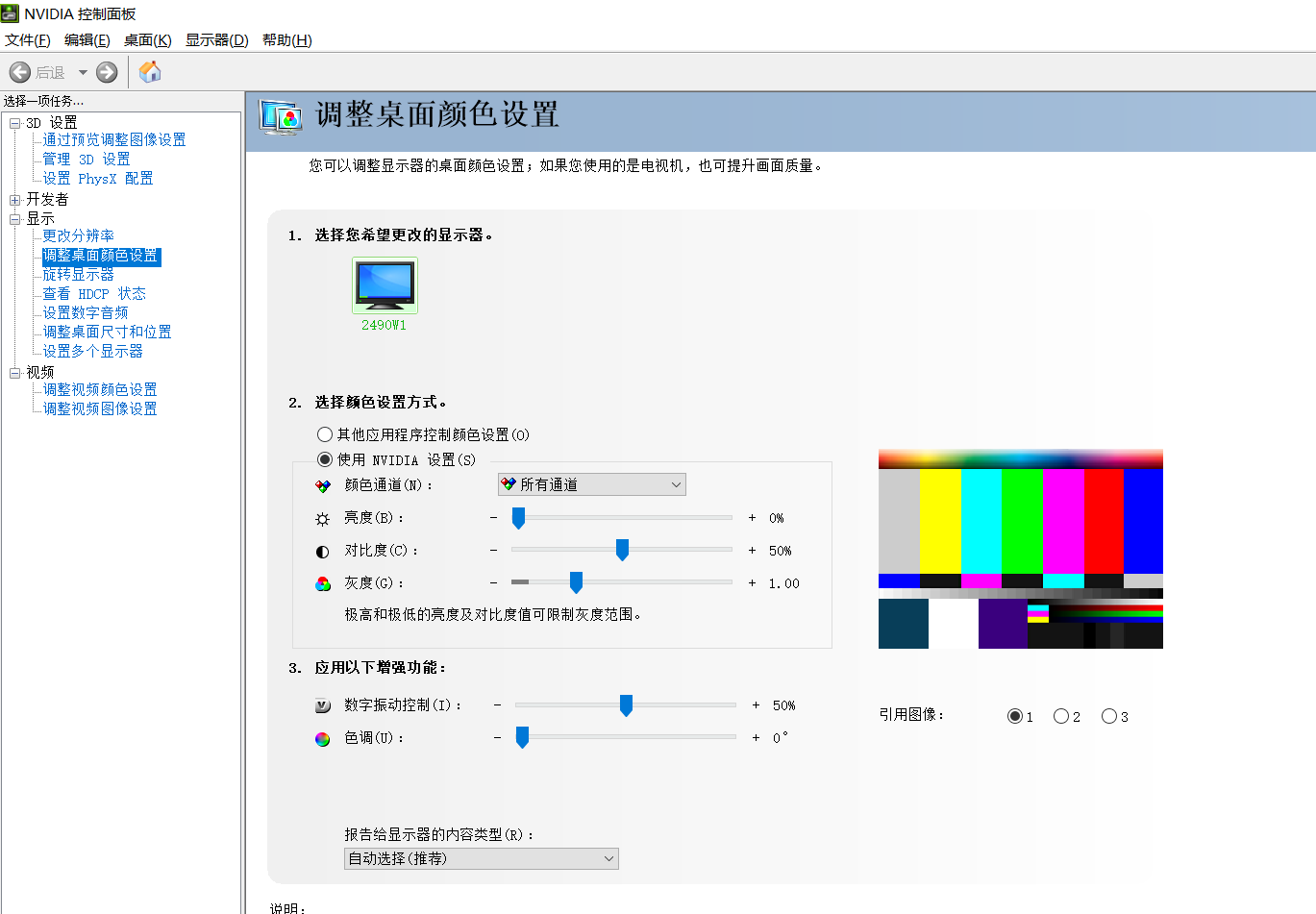Click the gamma slider handle

(x=576, y=583)
